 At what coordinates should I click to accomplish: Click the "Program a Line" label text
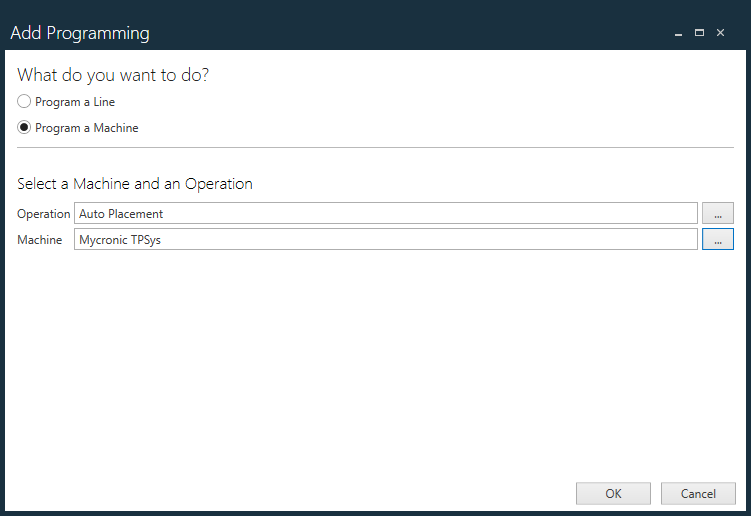(75, 102)
